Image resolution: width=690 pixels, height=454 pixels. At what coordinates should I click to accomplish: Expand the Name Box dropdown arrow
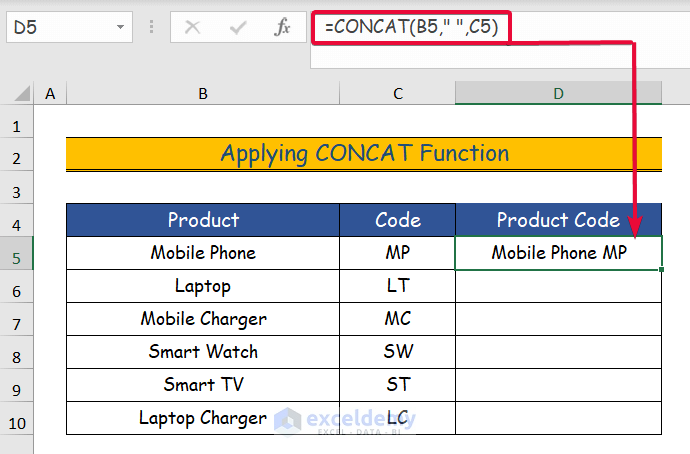click(x=121, y=27)
